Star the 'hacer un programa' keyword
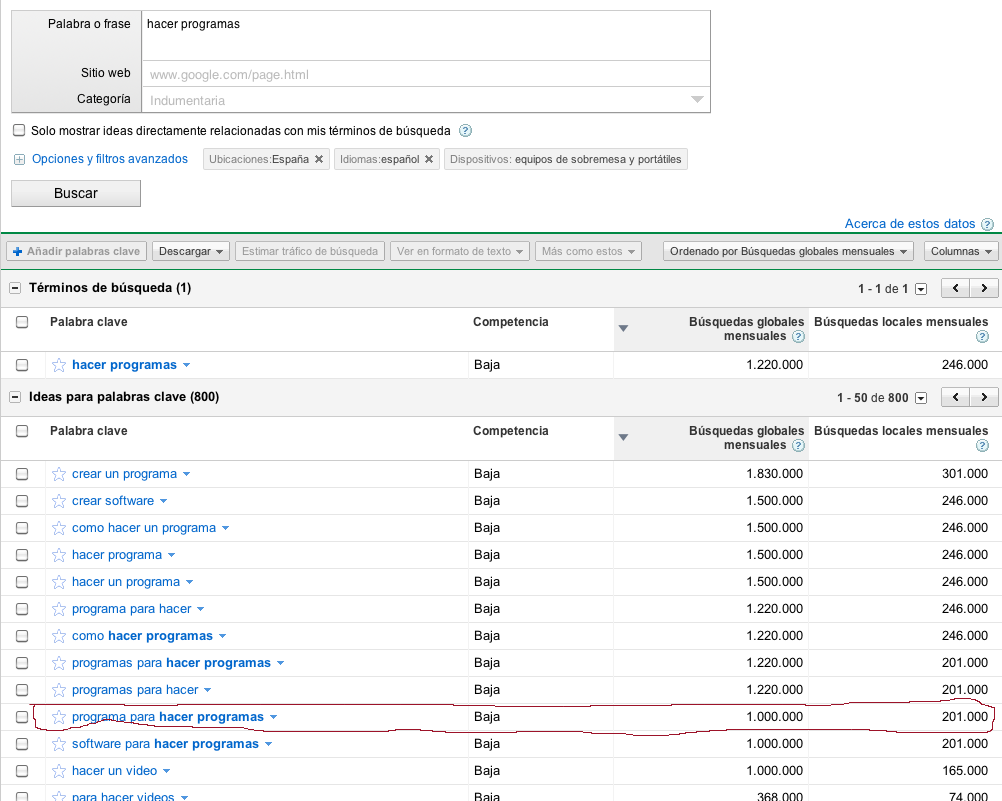Image resolution: width=1002 pixels, height=801 pixels. [x=59, y=582]
